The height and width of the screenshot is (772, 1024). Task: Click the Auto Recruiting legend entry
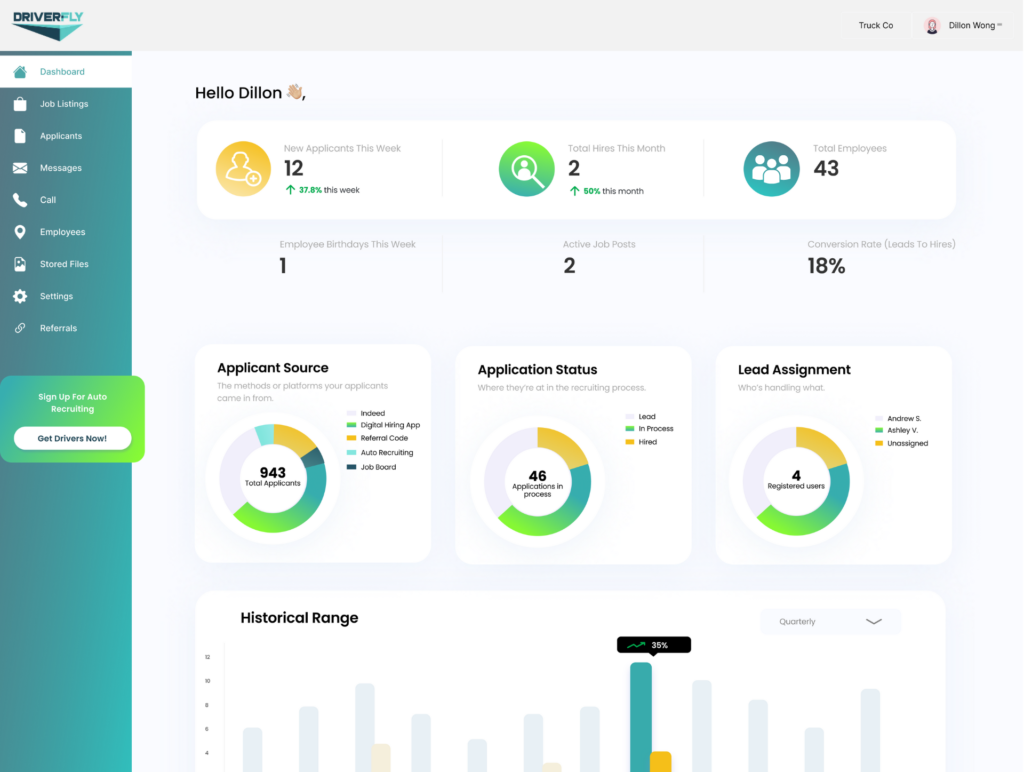(x=379, y=453)
